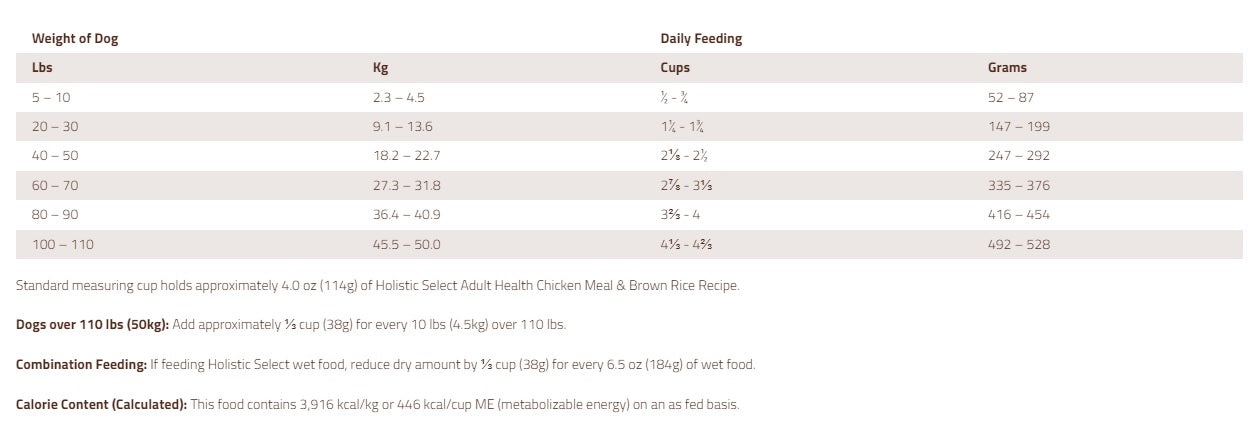1254x426 pixels.
Task: Click the "247 – 292" grams cell
Action: pos(1018,156)
